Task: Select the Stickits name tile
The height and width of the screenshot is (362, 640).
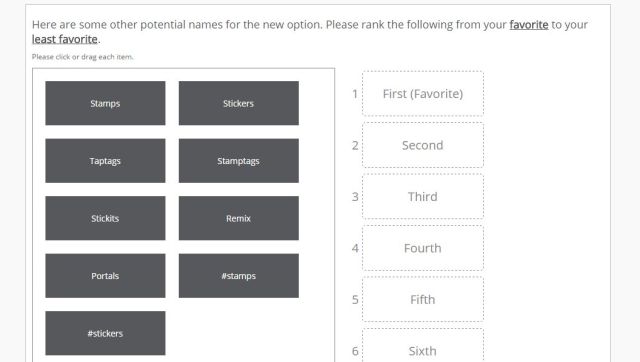Action: 105,218
